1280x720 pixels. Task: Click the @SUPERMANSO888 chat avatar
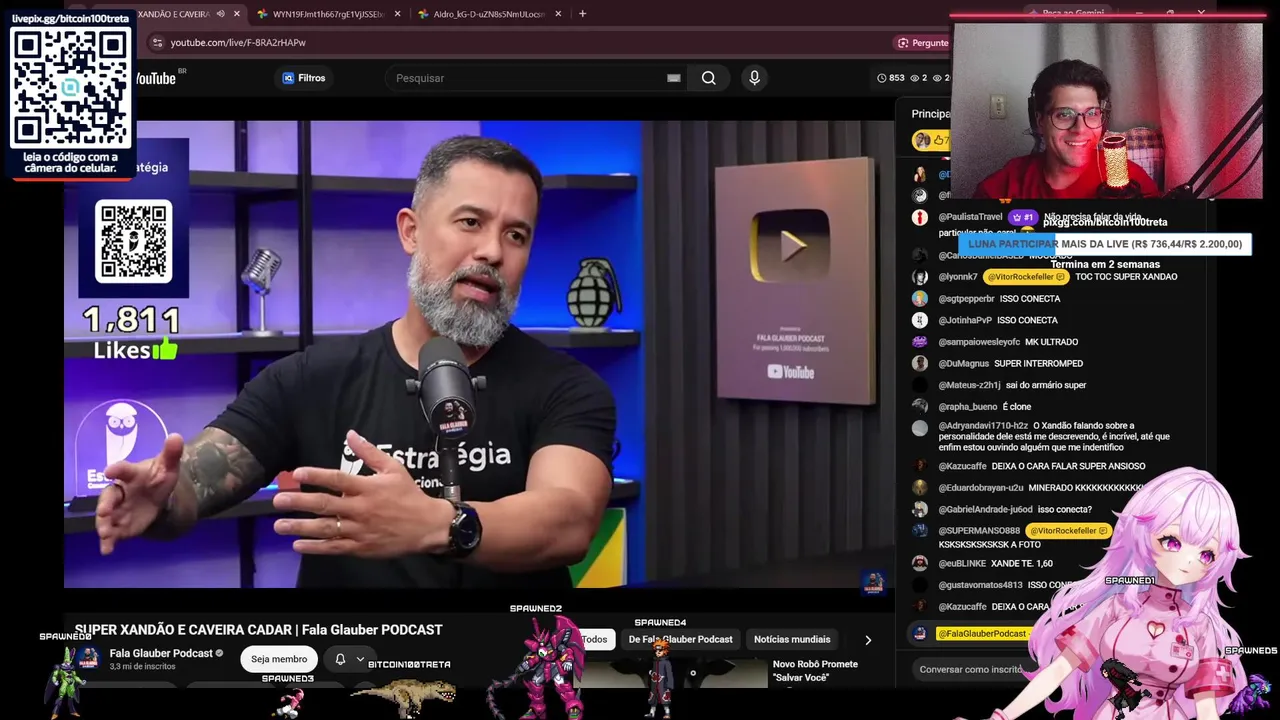coord(920,531)
